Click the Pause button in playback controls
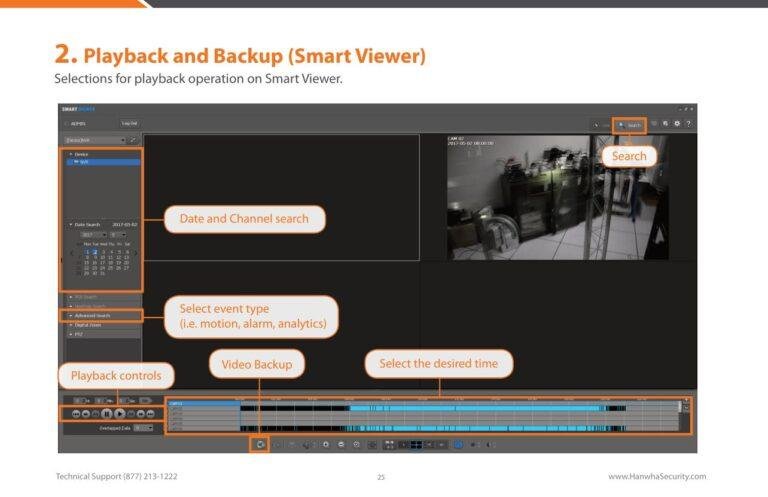768x497 pixels. [x=107, y=414]
